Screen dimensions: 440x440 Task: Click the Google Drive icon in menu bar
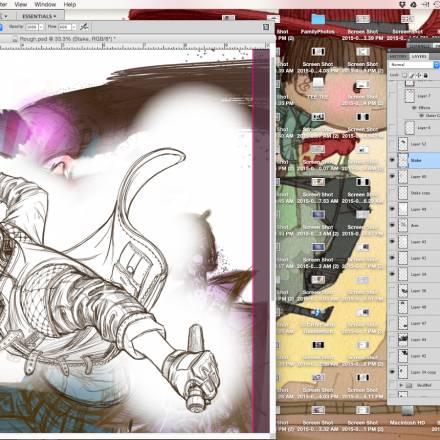(x=413, y=4)
